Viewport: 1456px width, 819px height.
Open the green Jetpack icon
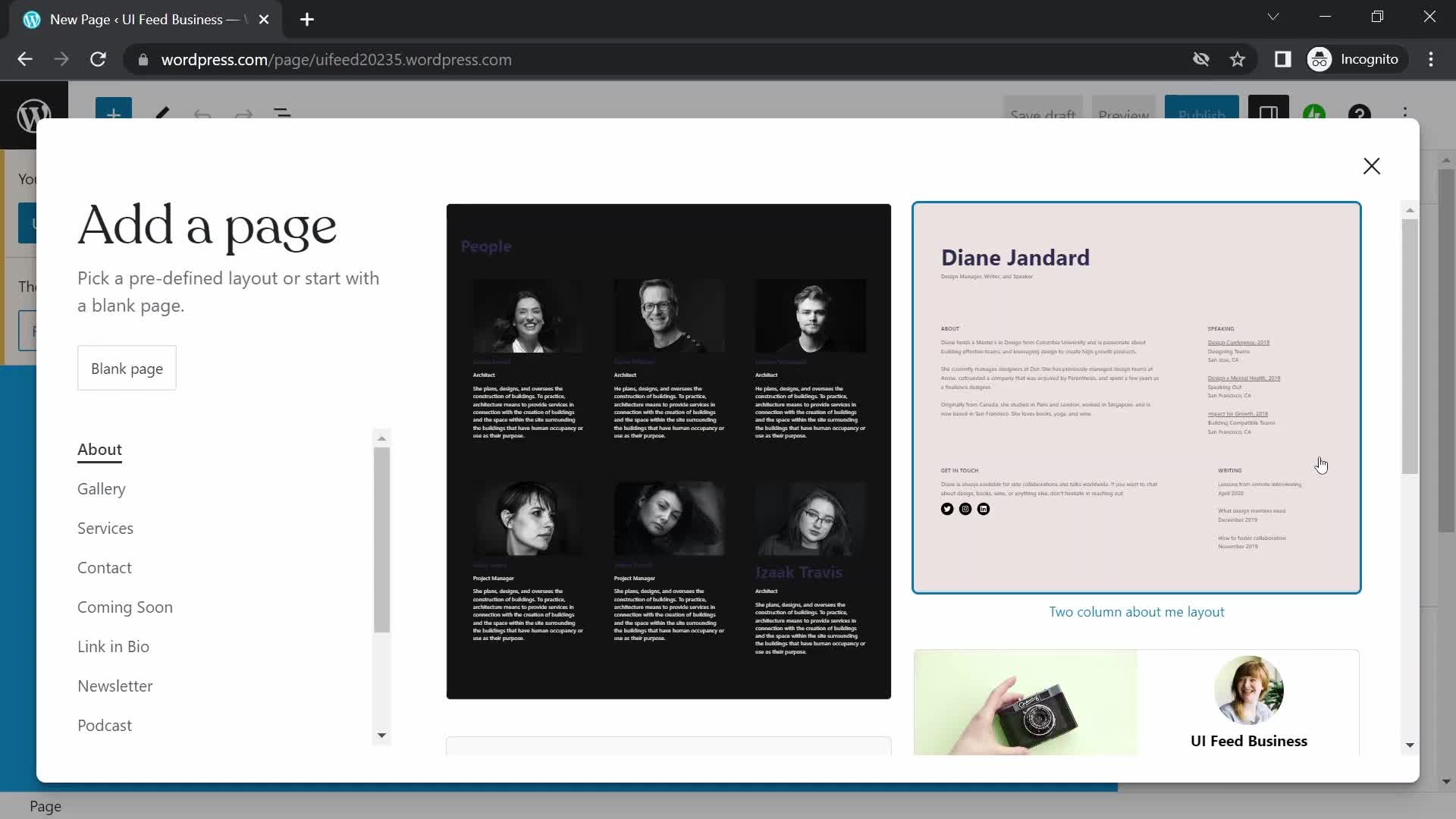(x=1316, y=114)
